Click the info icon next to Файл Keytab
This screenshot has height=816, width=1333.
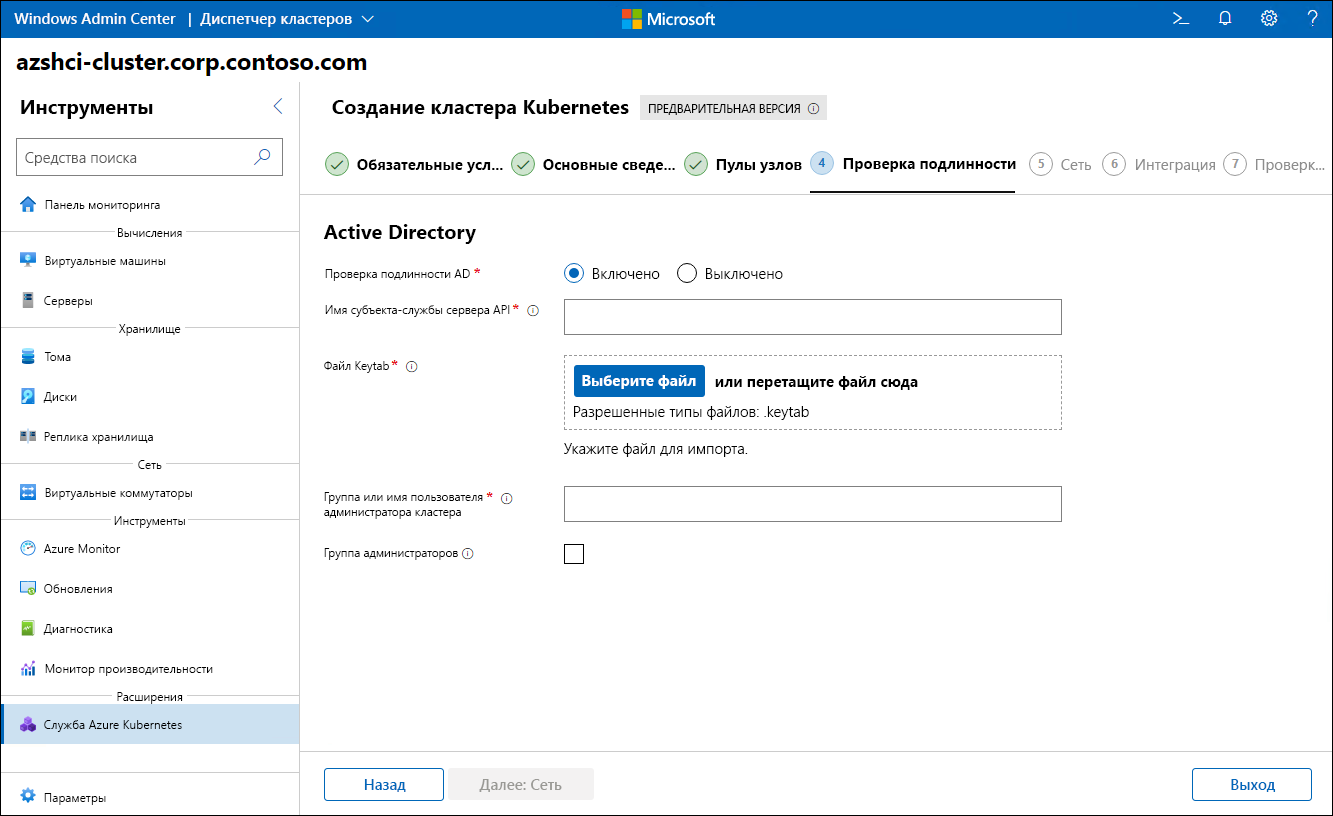411,367
